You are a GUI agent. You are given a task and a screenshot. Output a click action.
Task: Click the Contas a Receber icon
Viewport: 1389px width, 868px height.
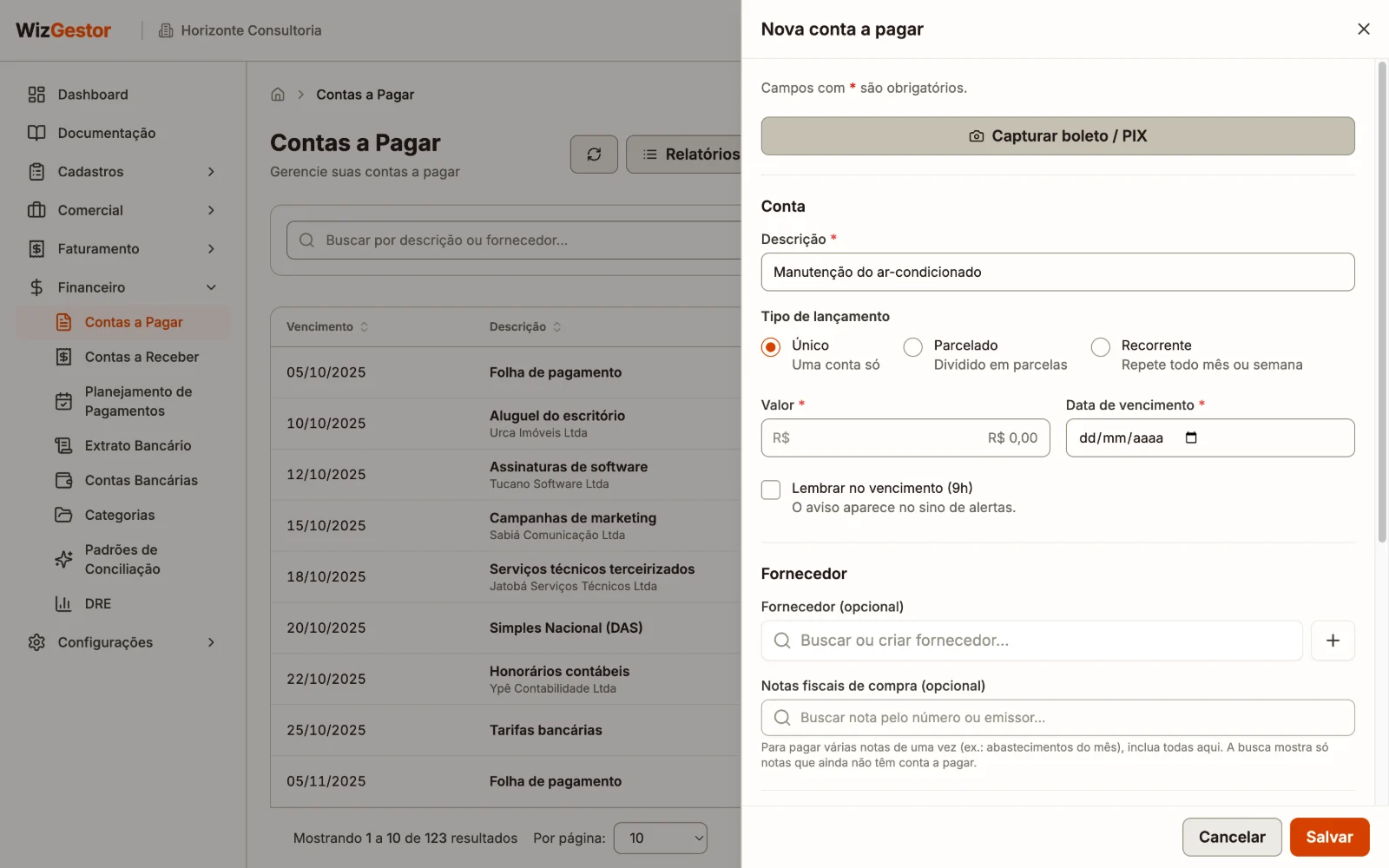(63, 357)
